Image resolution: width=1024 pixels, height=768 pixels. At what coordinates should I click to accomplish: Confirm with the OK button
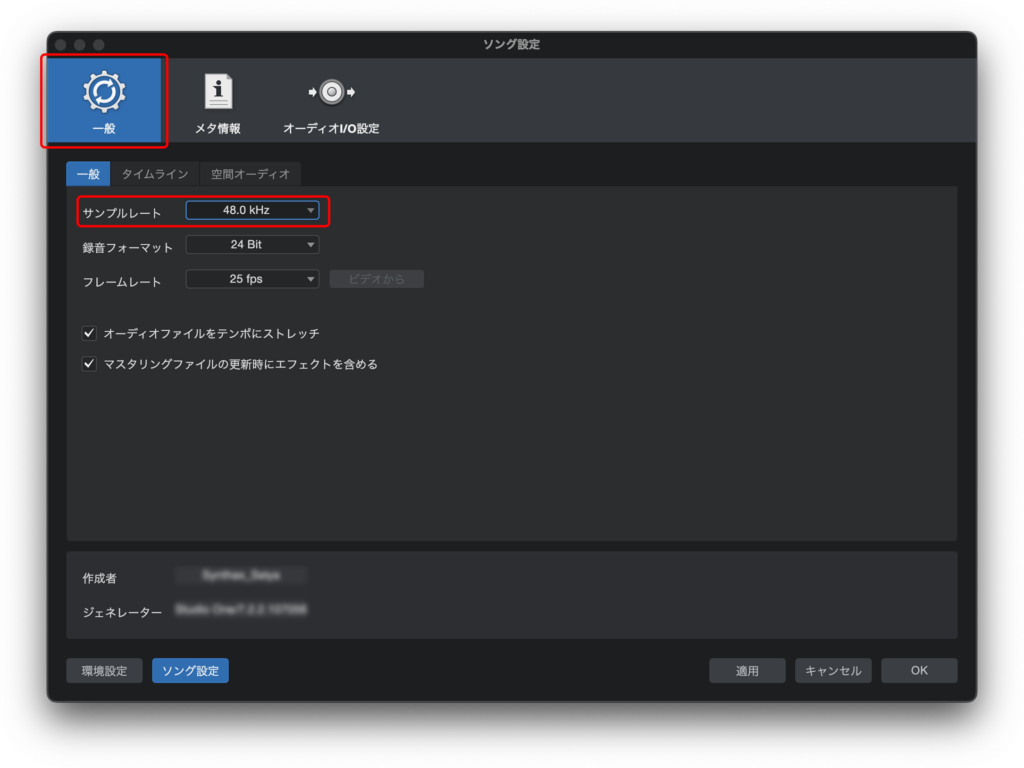(x=919, y=671)
